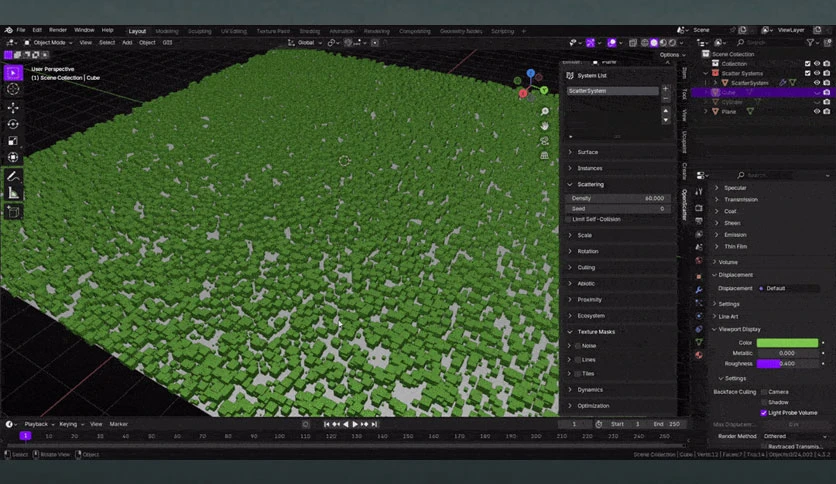Select the Rotate tool
Image resolution: width=836 pixels, height=484 pixels.
click(x=13, y=124)
